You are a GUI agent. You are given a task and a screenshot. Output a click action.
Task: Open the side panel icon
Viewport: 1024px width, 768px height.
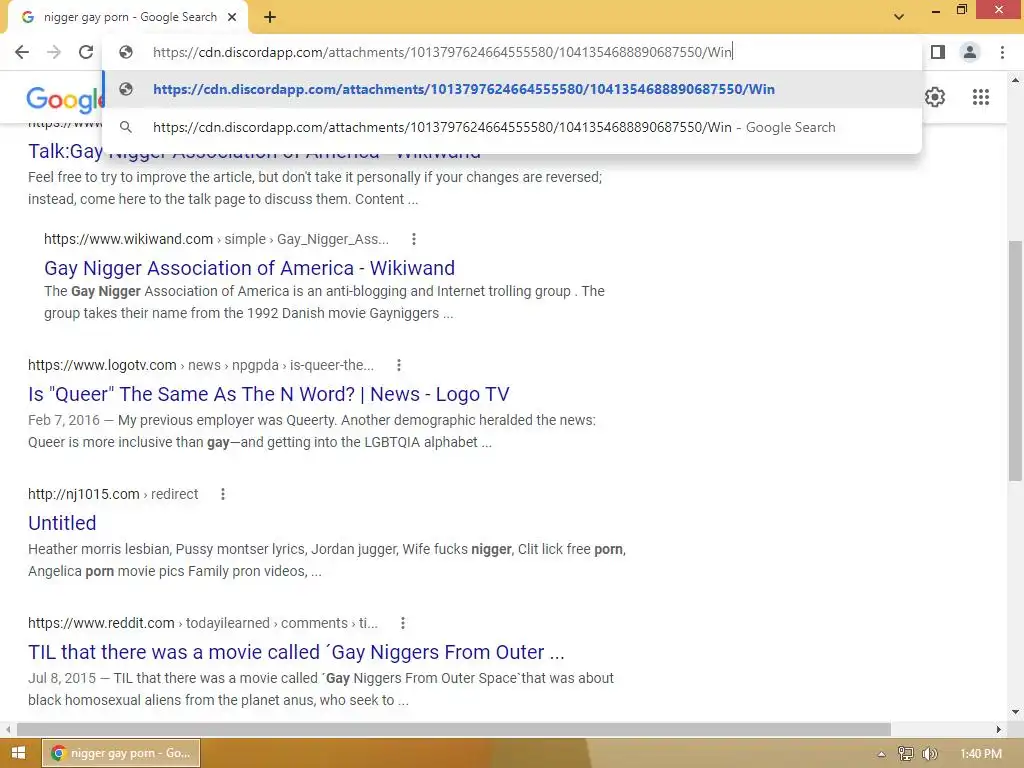(x=938, y=52)
